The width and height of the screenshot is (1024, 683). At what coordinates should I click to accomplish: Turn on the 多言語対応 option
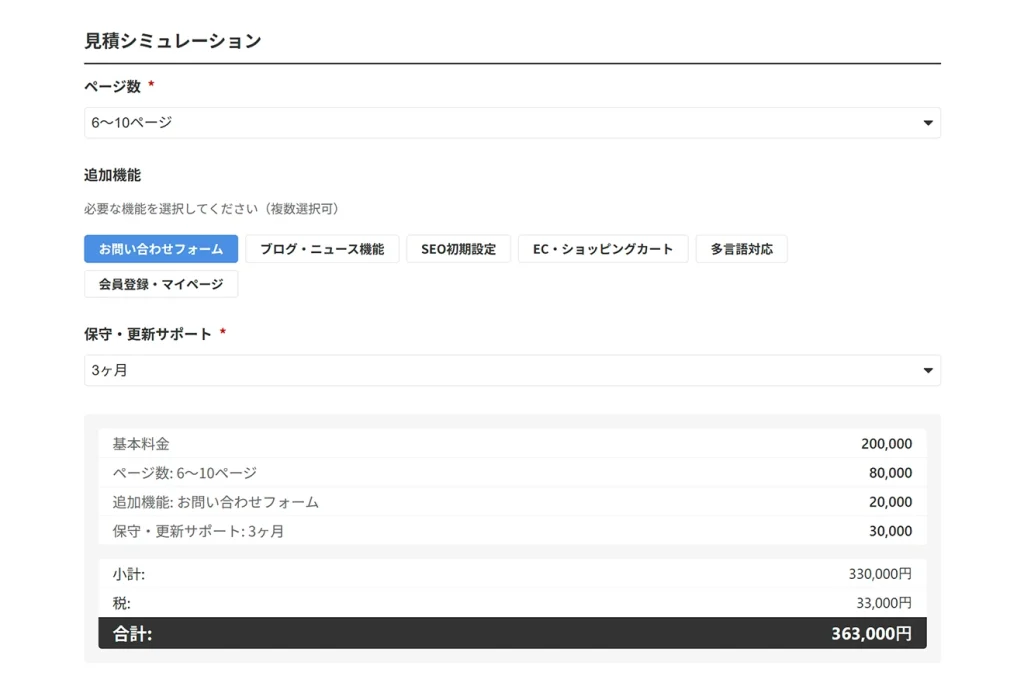pyautogui.click(x=741, y=249)
